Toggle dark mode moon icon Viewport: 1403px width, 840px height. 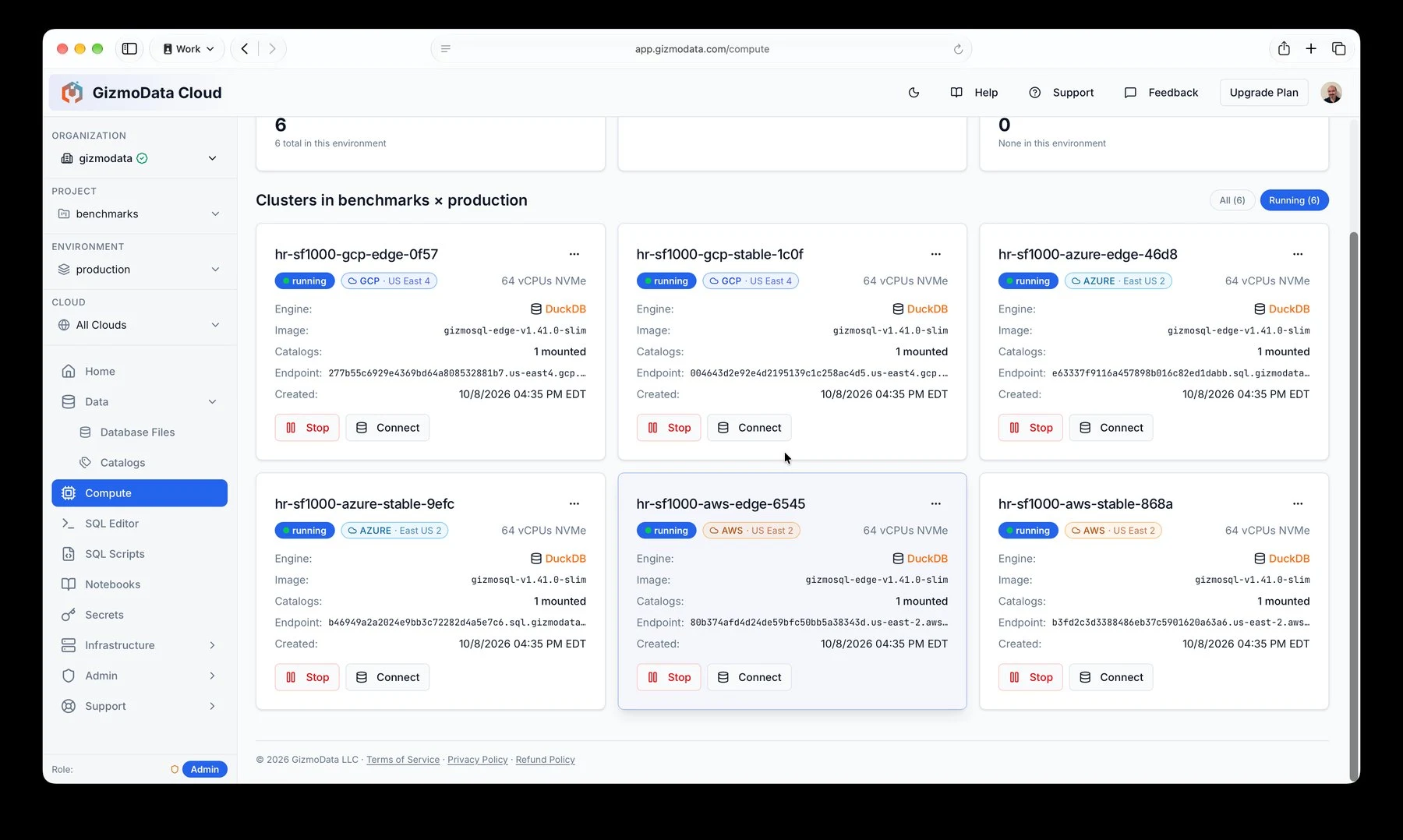coord(914,93)
